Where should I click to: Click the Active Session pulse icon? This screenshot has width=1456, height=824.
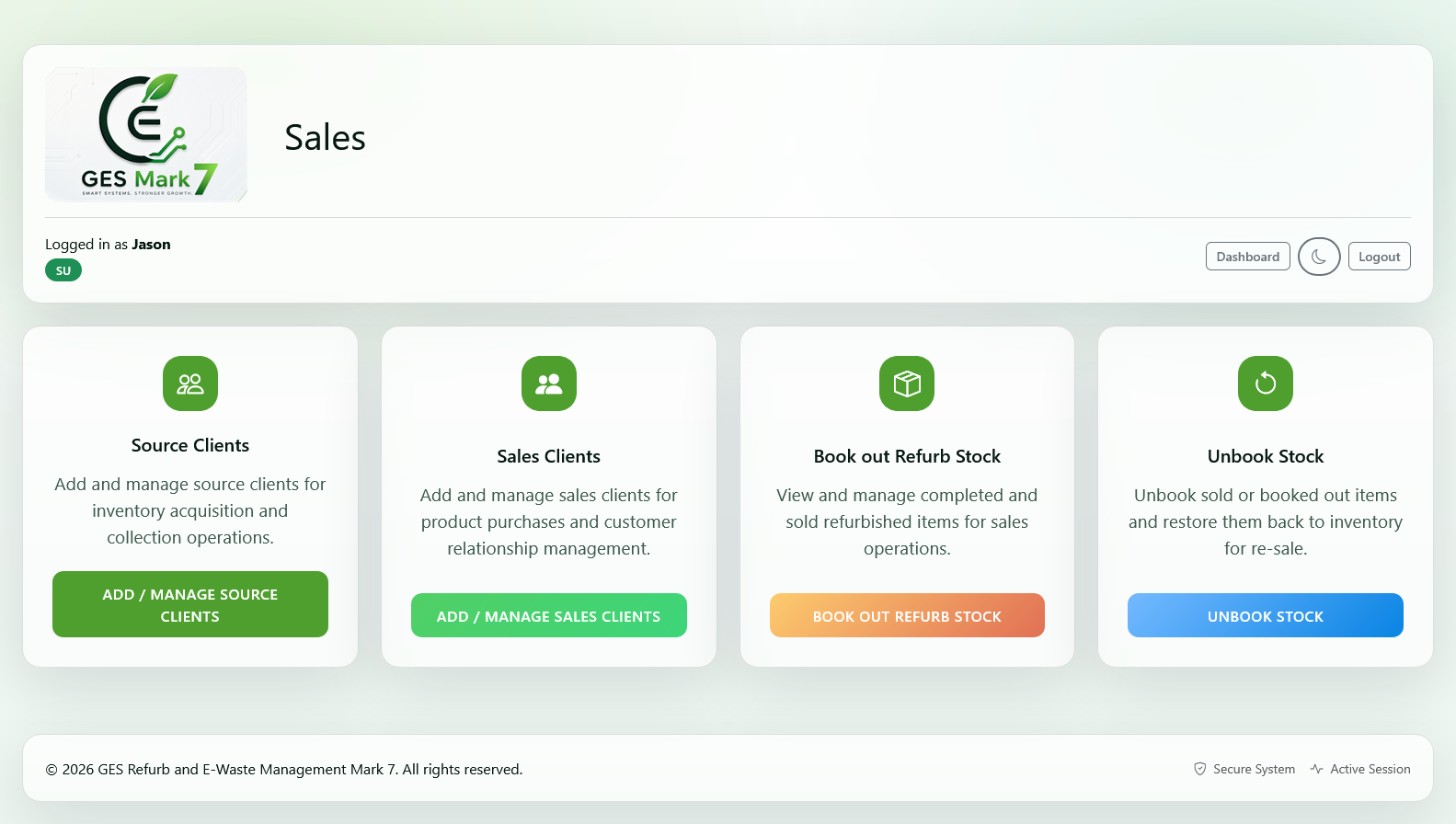click(1317, 769)
